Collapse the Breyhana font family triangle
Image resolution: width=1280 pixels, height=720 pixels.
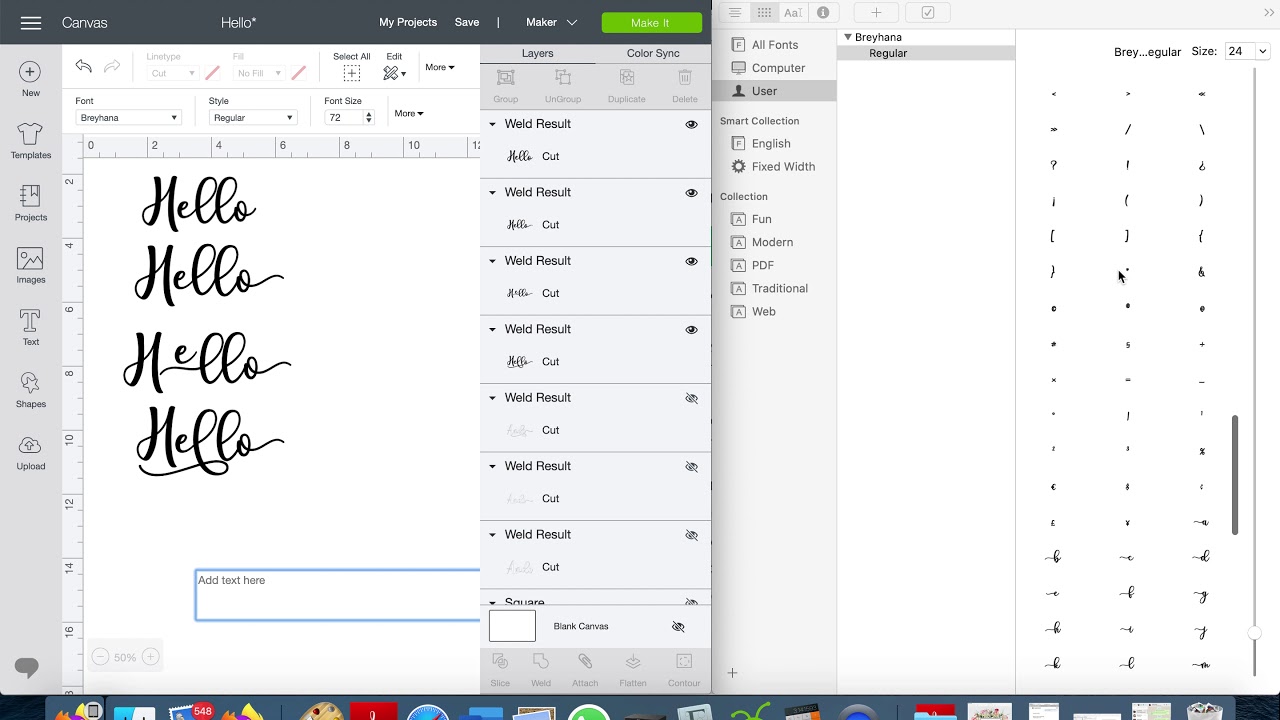click(x=847, y=37)
